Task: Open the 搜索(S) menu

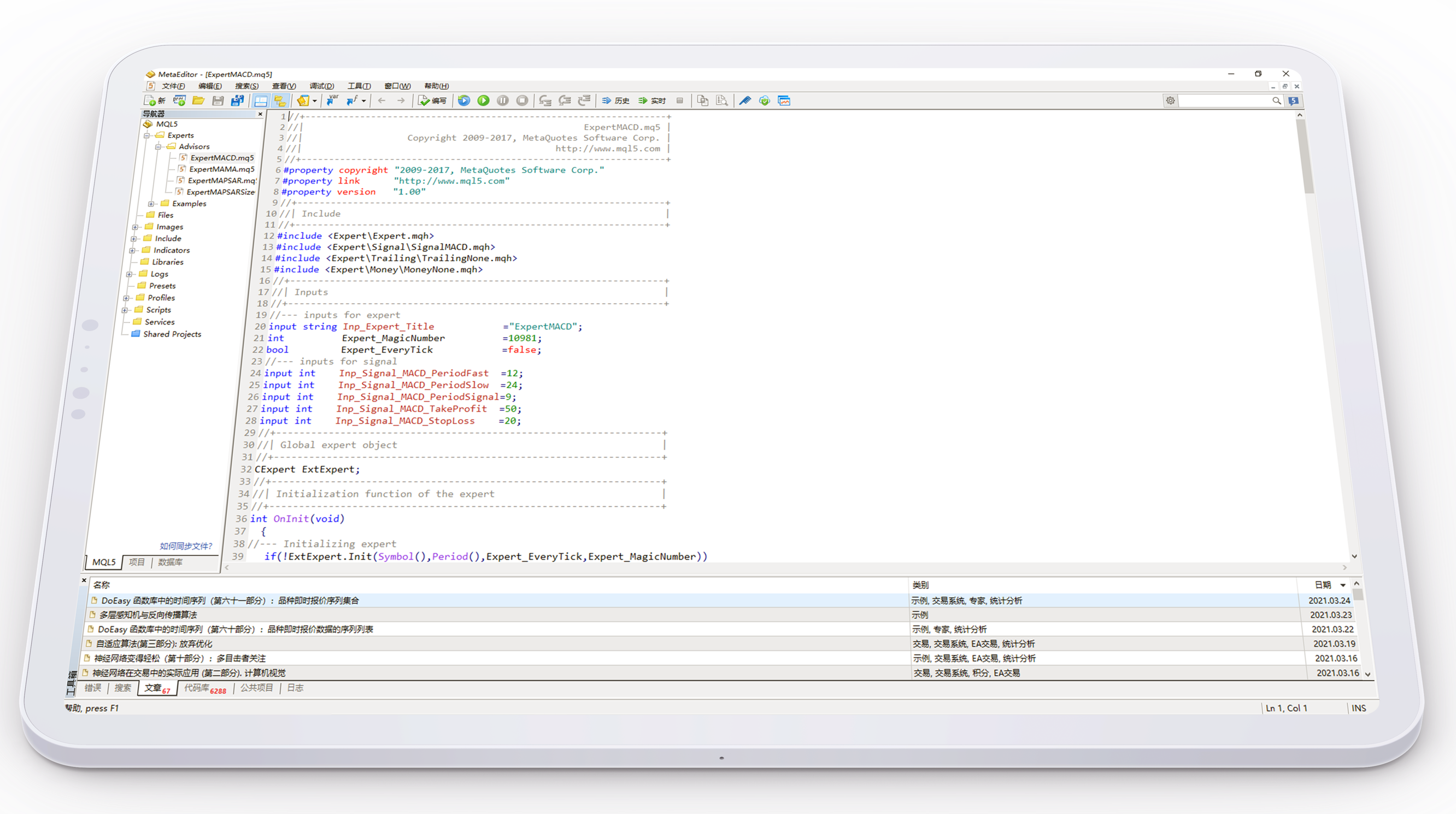Action: coord(247,86)
